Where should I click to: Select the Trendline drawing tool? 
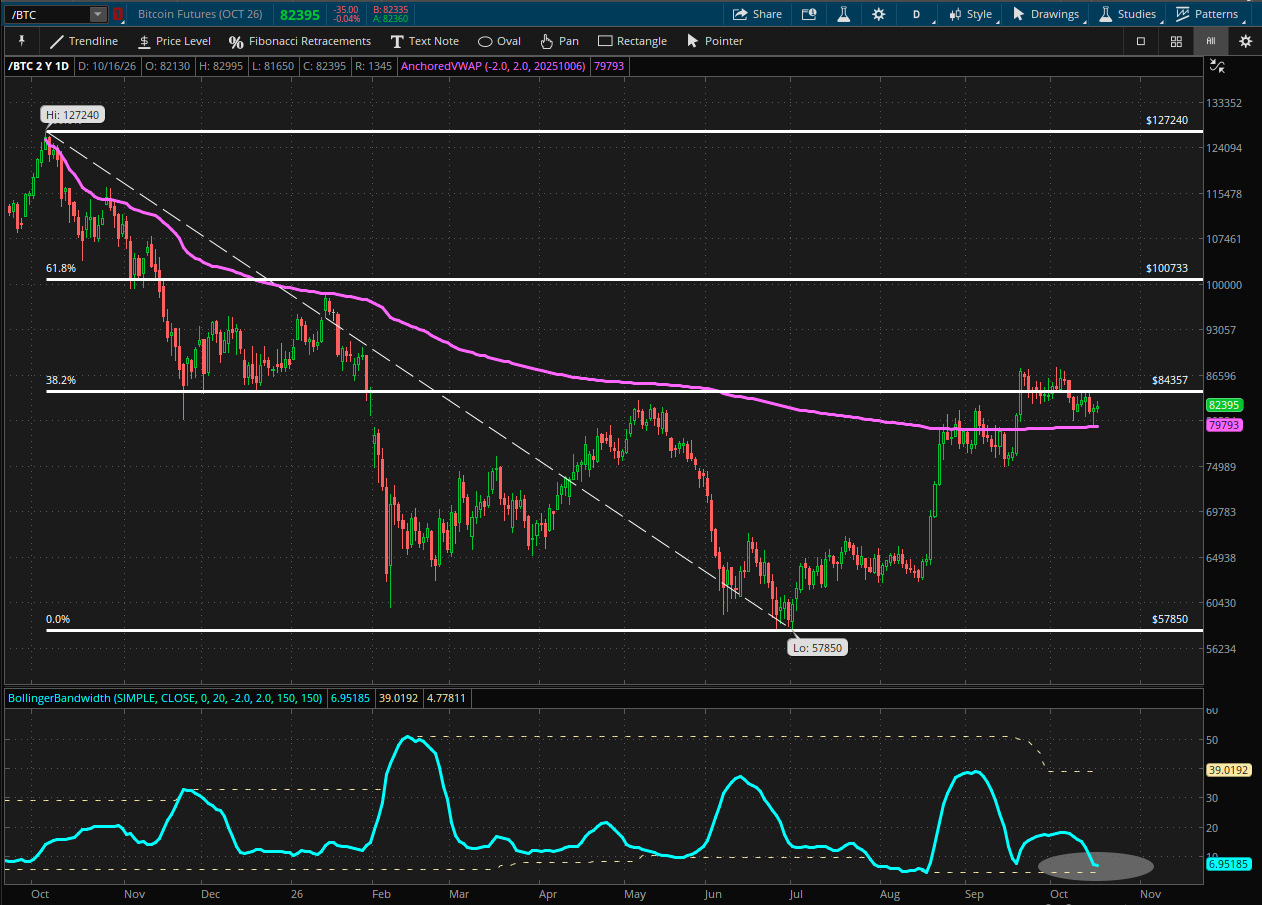[x=84, y=41]
